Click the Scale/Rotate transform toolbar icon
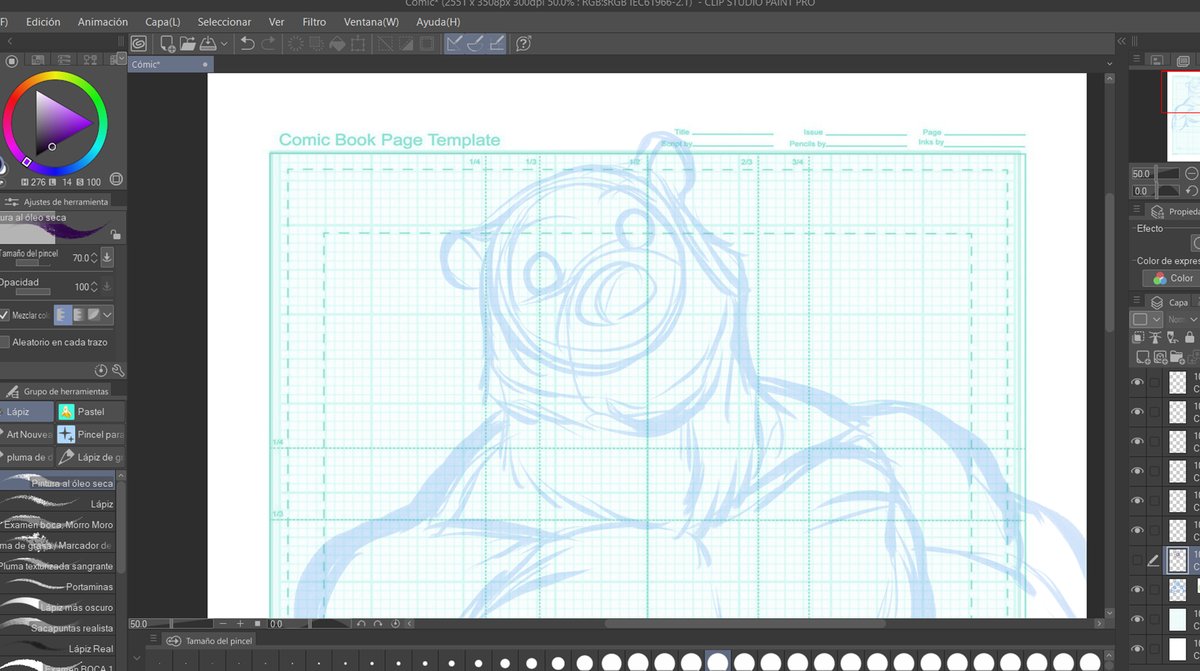Image resolution: width=1200 pixels, height=671 pixels. coord(358,43)
